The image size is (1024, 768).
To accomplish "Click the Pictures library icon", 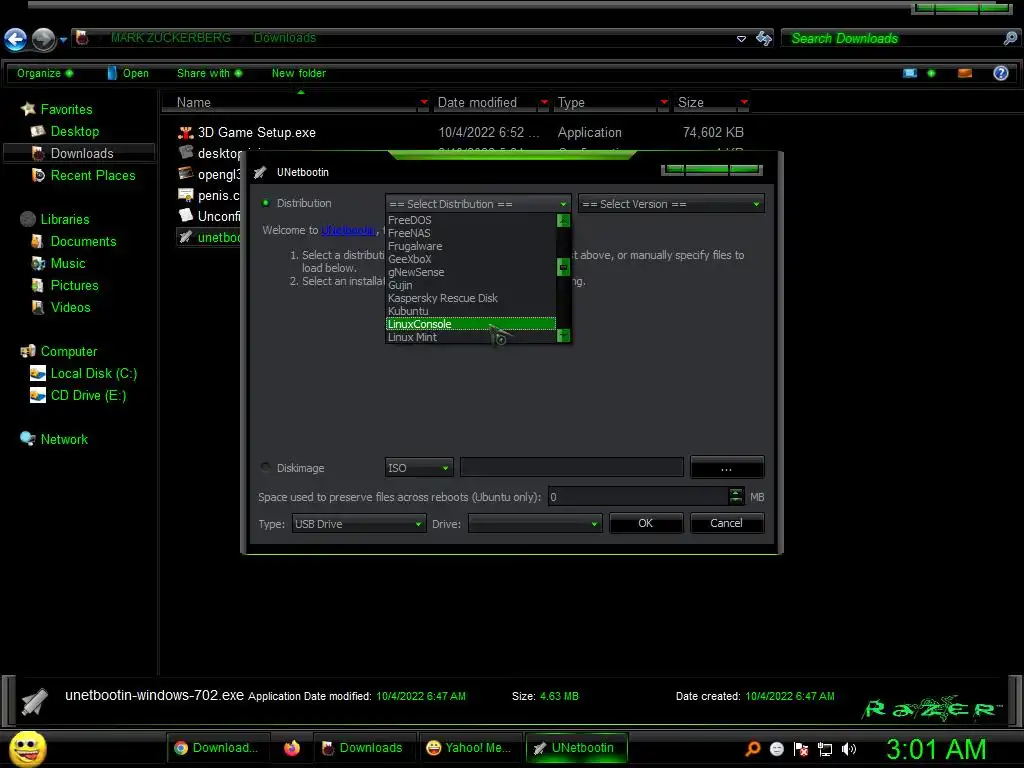I will point(38,285).
